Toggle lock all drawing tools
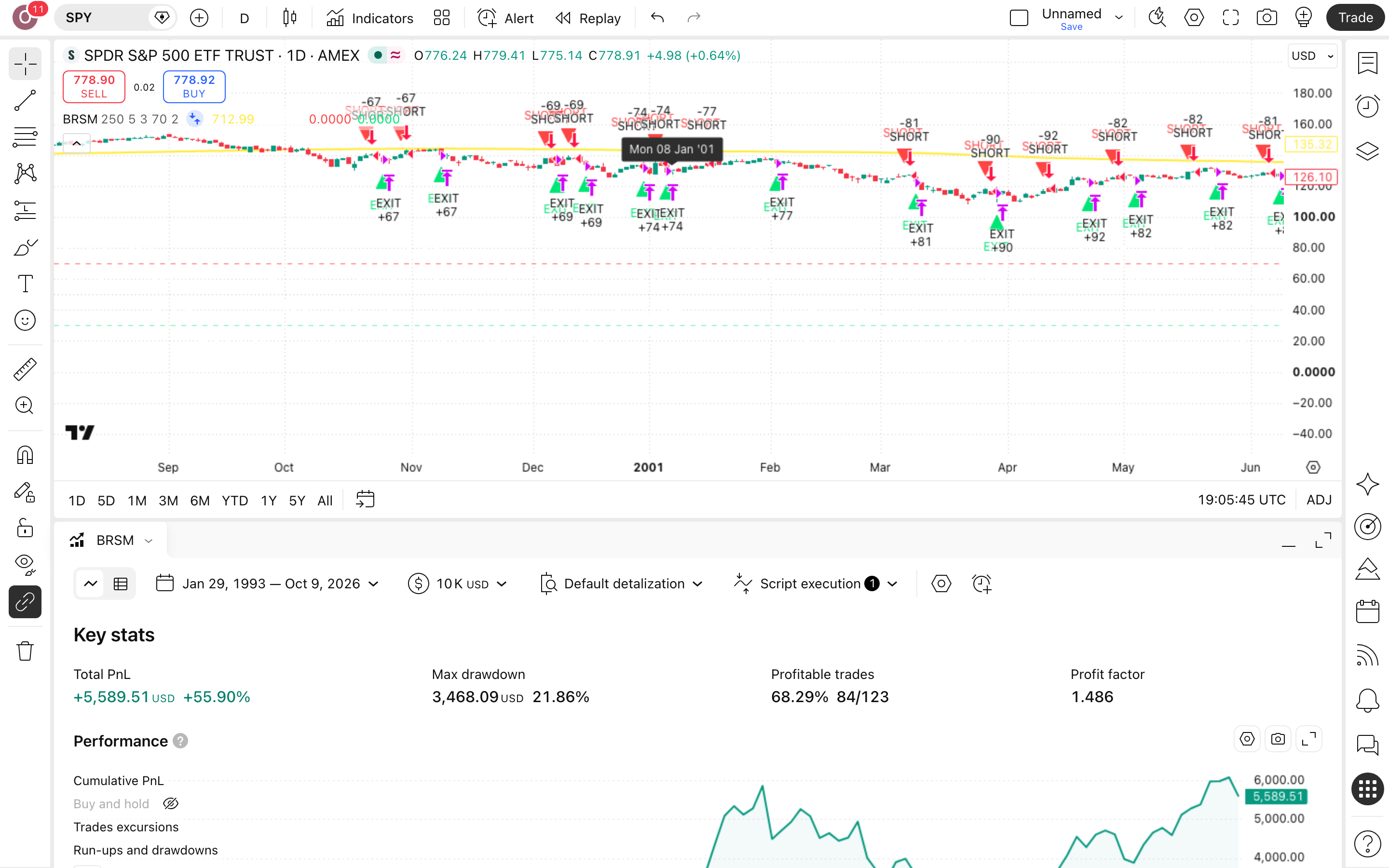The image size is (1389, 868). point(25,528)
